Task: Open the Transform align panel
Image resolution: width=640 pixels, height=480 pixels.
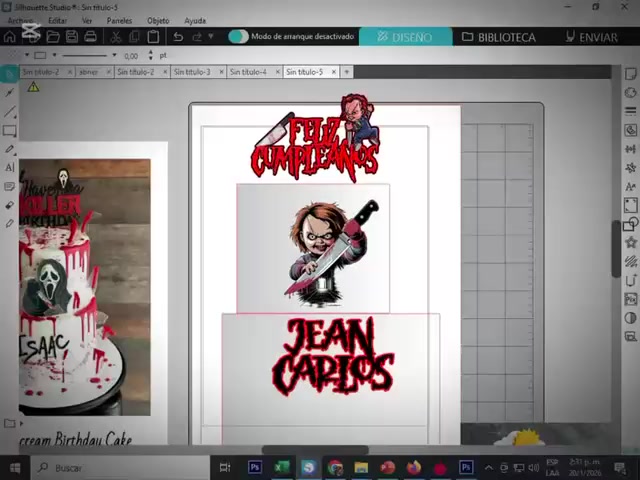Action: click(x=631, y=149)
